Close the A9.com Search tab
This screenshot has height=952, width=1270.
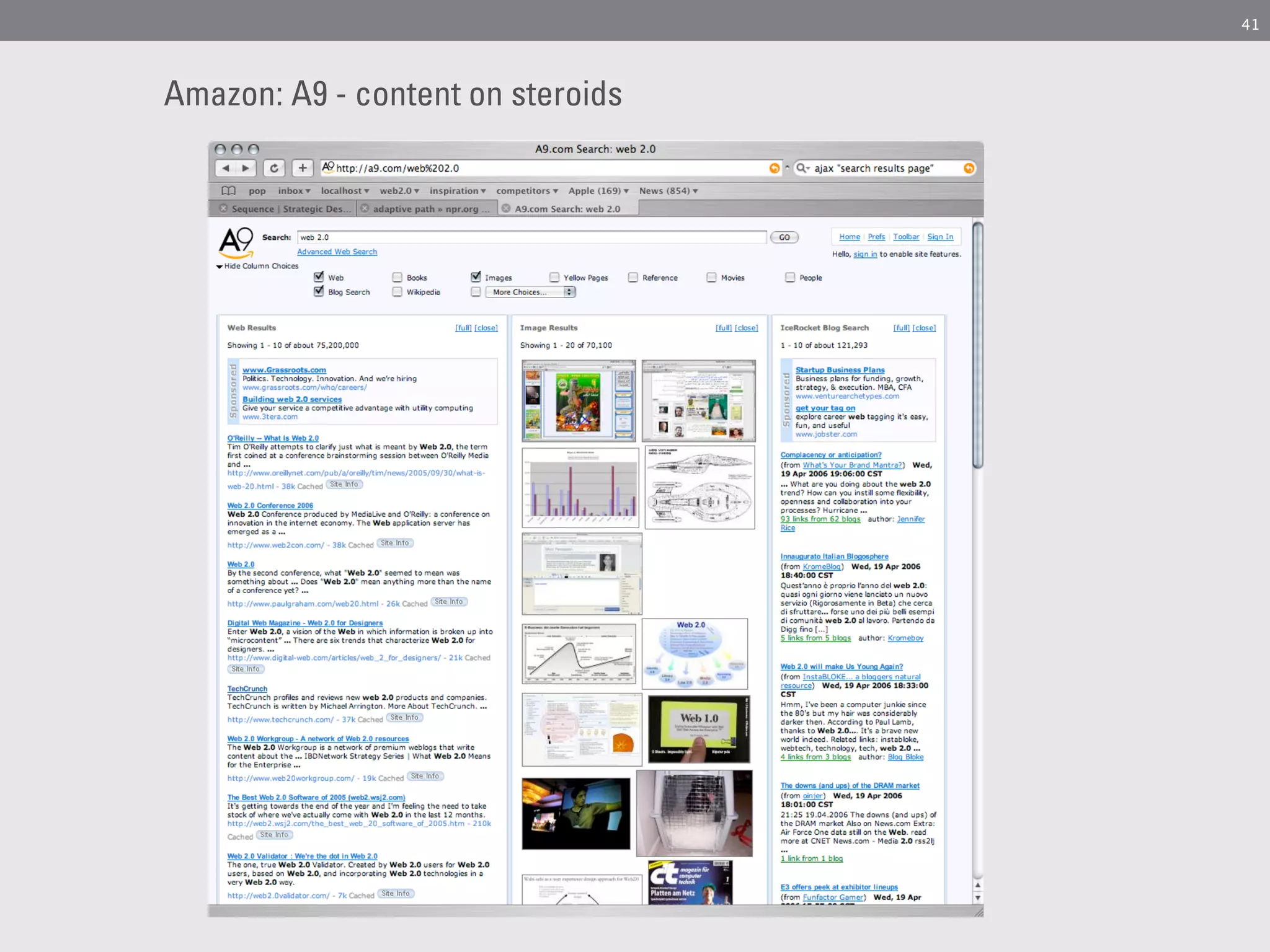coord(506,208)
